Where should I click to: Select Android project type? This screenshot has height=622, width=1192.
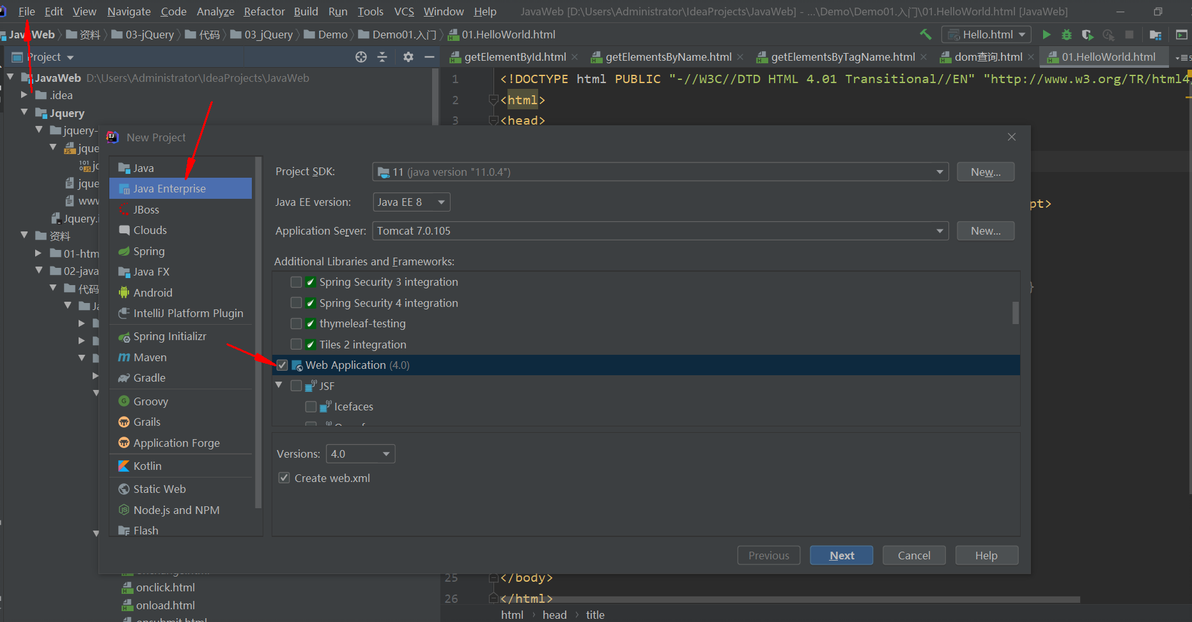[x=153, y=293]
